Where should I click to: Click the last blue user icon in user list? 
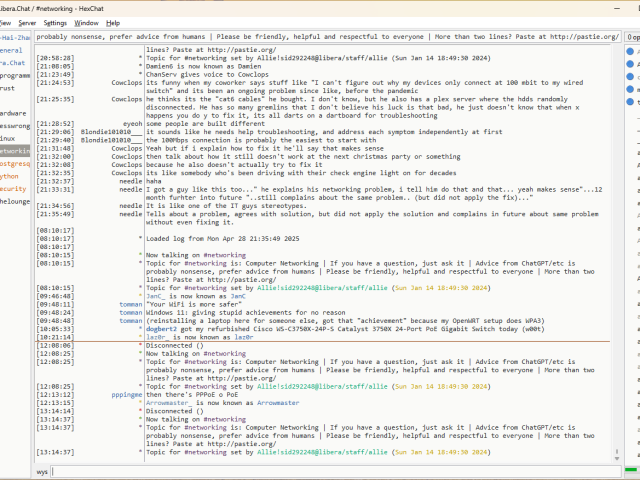630,101
